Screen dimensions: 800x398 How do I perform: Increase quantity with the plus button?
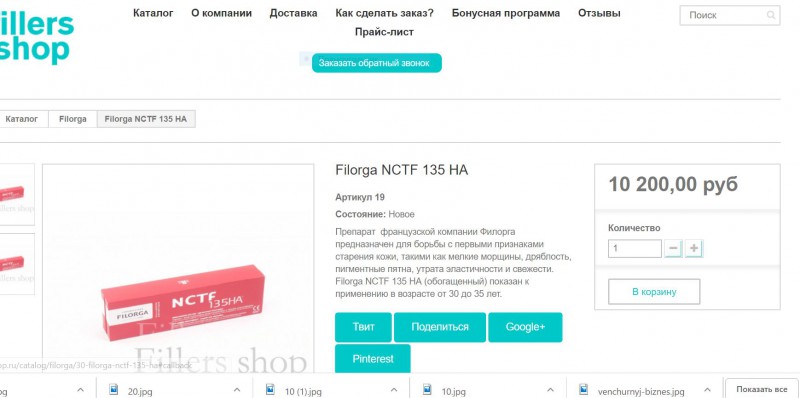point(694,248)
